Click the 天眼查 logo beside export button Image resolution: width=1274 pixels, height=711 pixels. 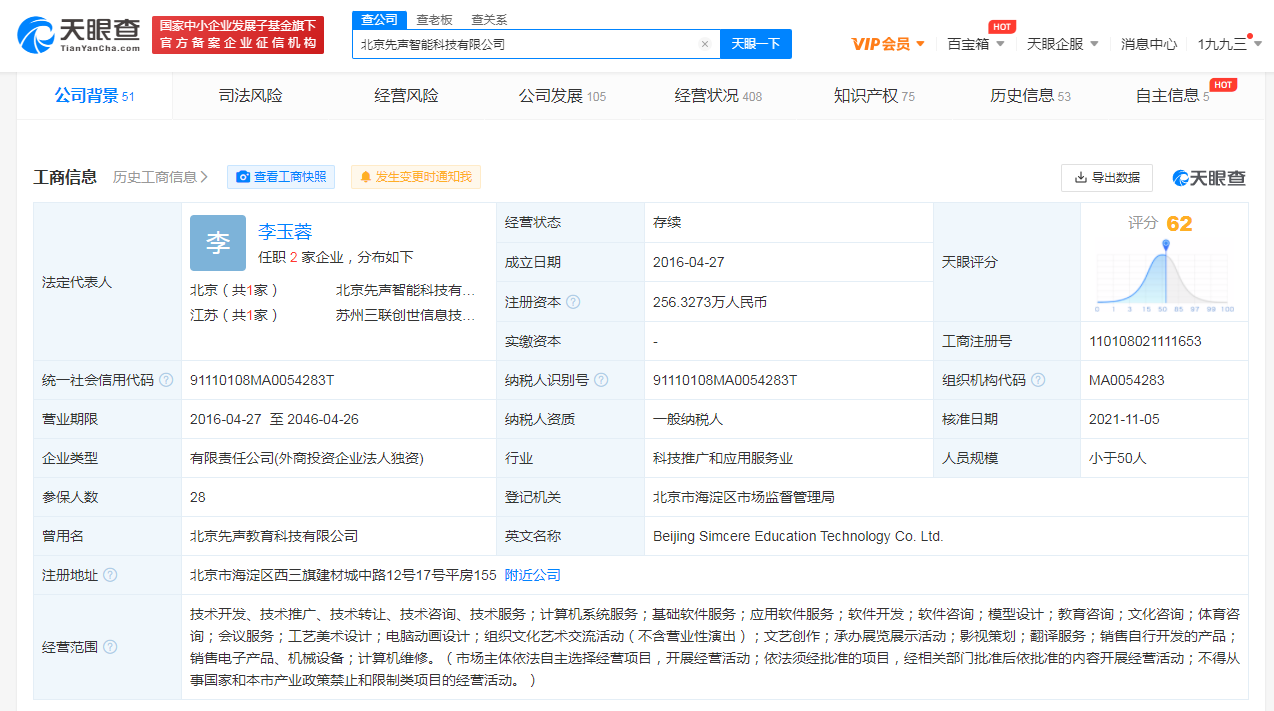(1209, 178)
